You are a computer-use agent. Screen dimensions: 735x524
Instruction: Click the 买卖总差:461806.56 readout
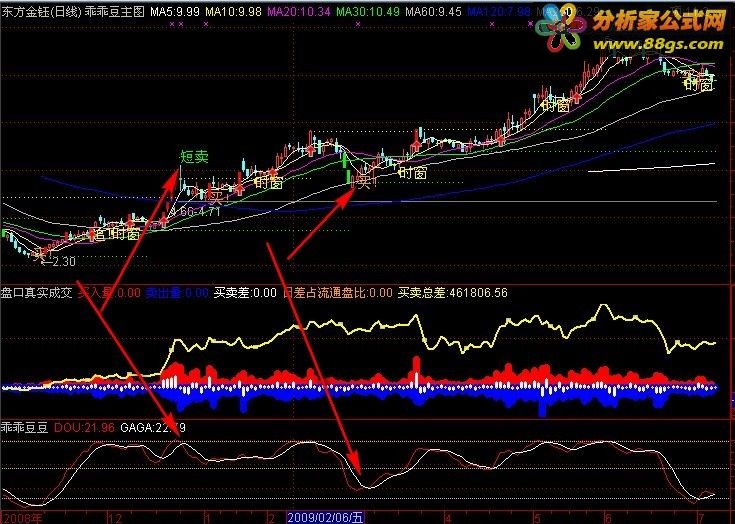pyautogui.click(x=453, y=293)
